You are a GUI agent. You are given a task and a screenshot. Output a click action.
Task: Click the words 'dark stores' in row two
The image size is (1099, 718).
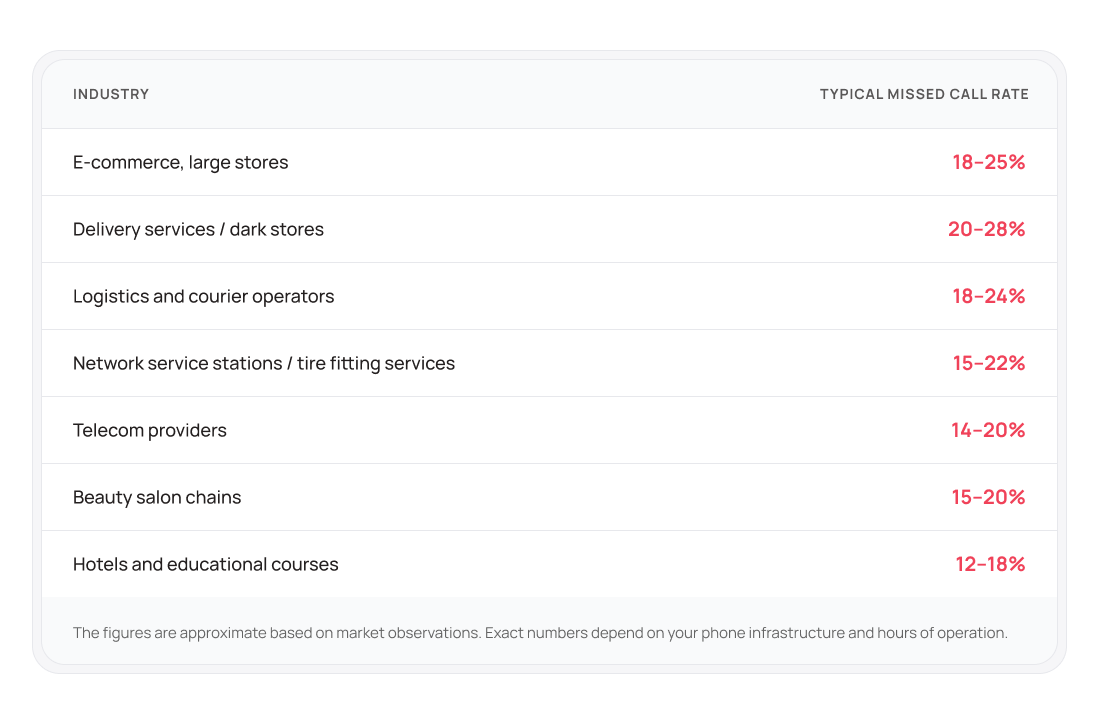277,229
